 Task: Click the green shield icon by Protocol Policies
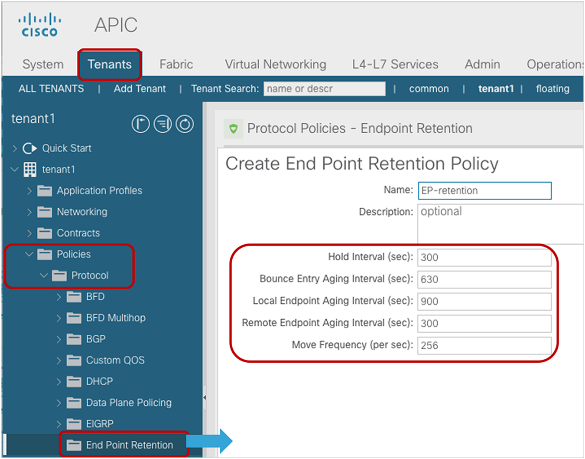234,129
